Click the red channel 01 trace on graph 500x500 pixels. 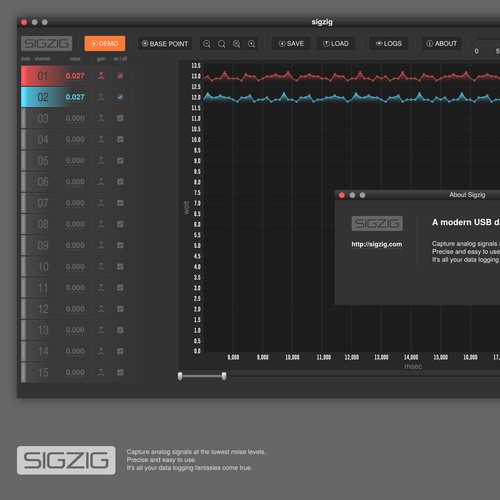pyautogui.click(x=352, y=78)
